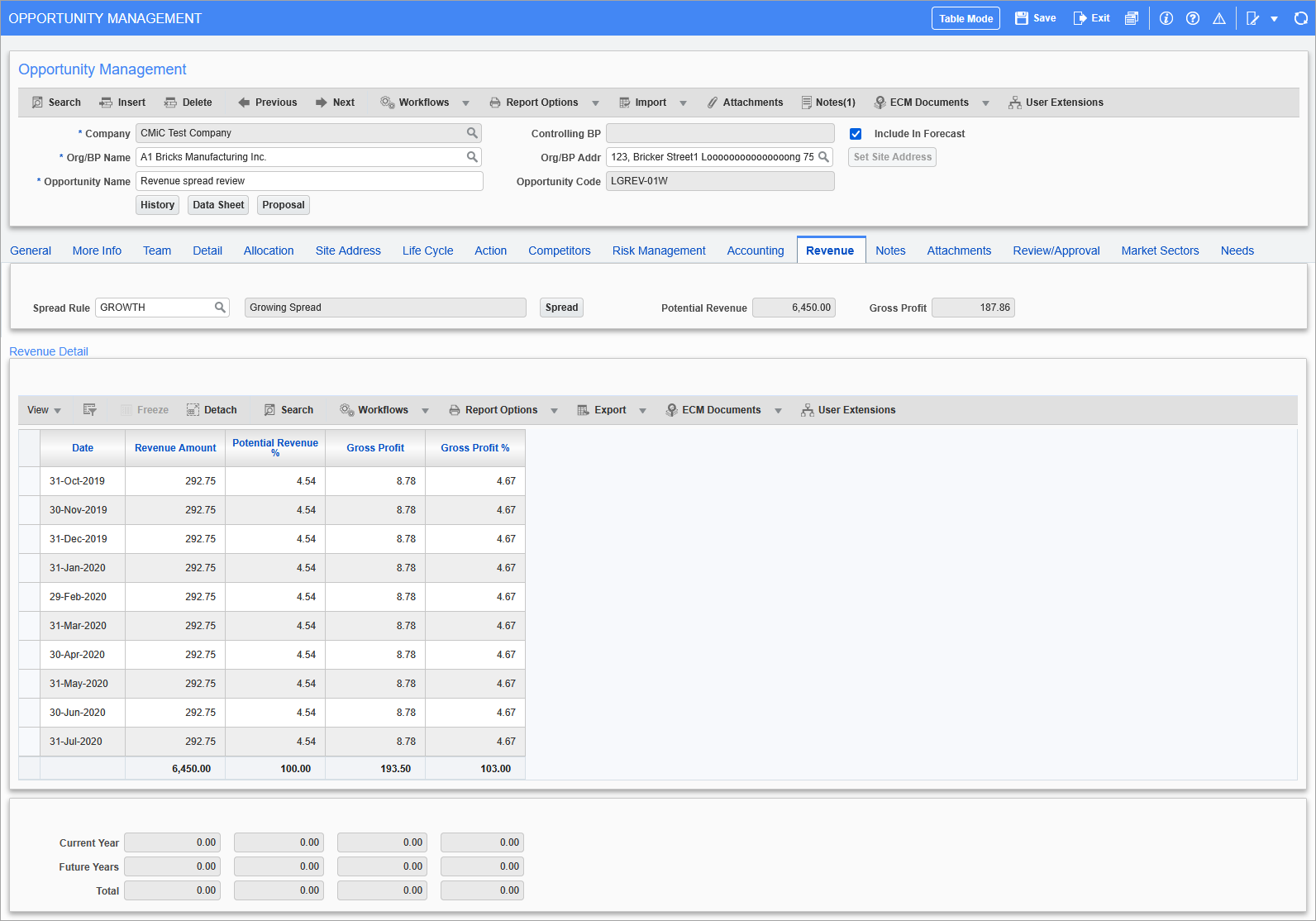Expand Report Options dropdown in Revenue Detail
1316x921 pixels.
point(554,411)
